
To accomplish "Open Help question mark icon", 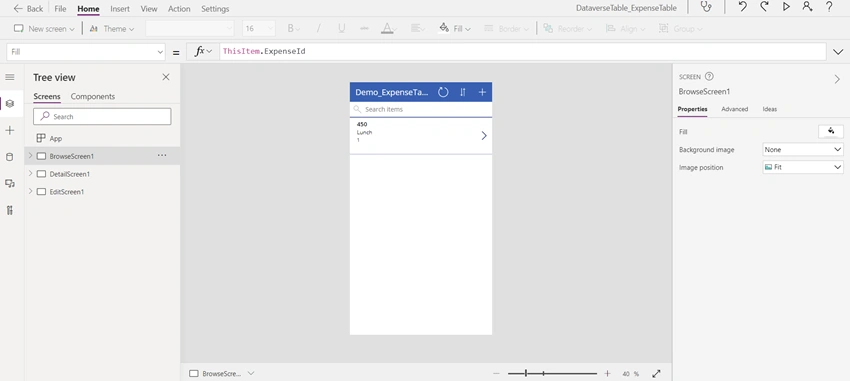I will point(829,7).
